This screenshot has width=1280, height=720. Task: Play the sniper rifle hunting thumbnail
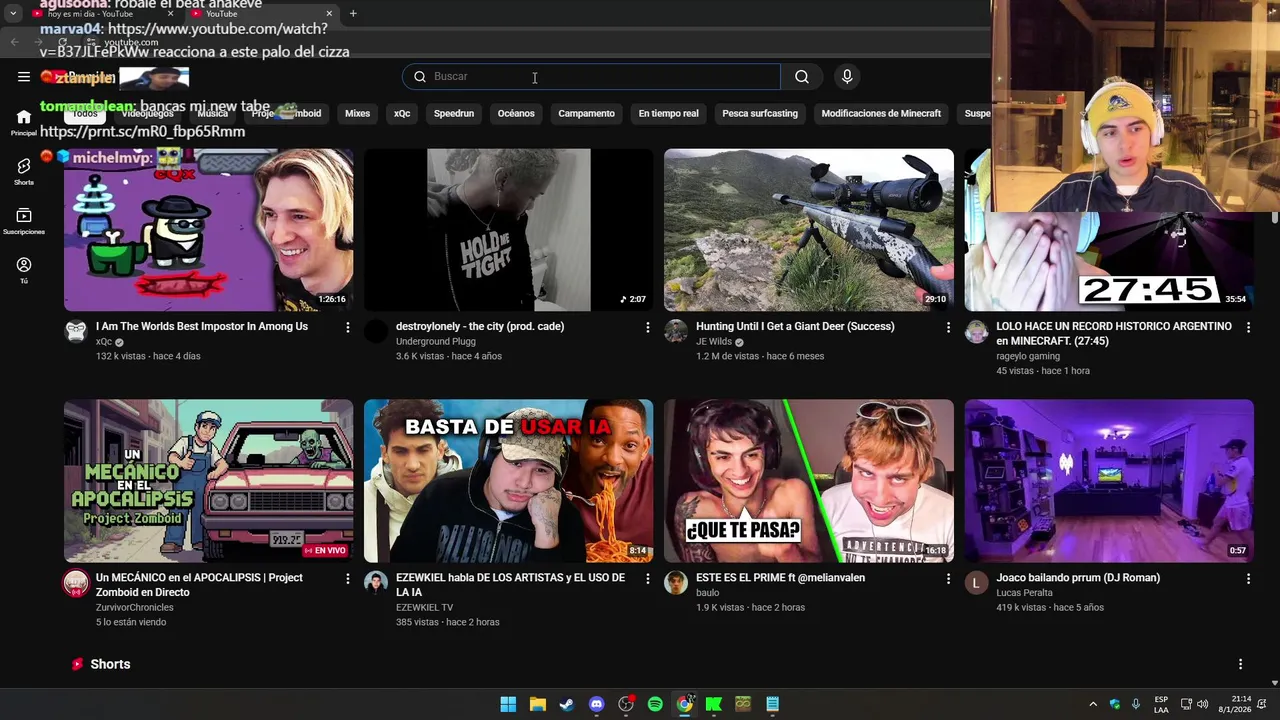(x=808, y=230)
